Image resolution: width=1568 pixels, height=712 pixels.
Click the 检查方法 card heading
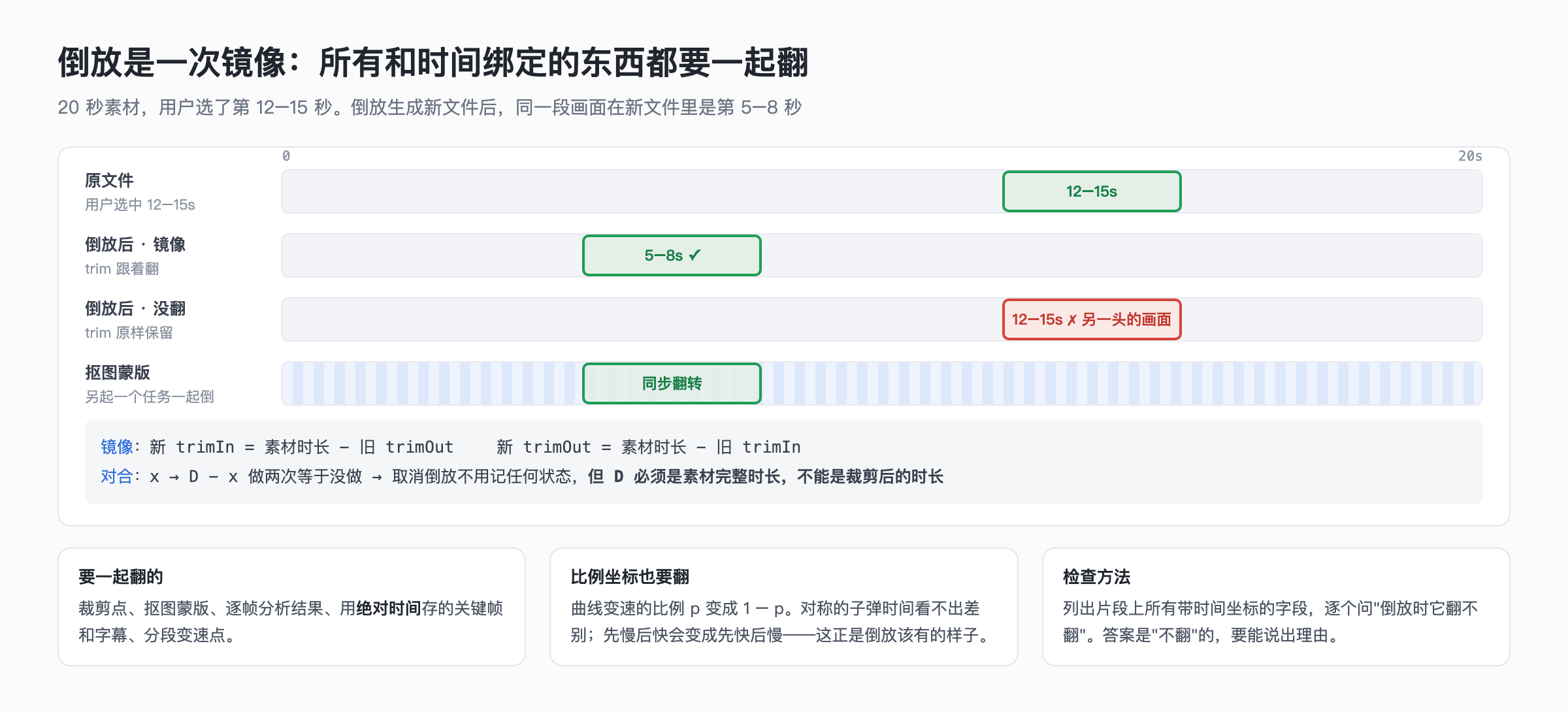tap(1096, 577)
